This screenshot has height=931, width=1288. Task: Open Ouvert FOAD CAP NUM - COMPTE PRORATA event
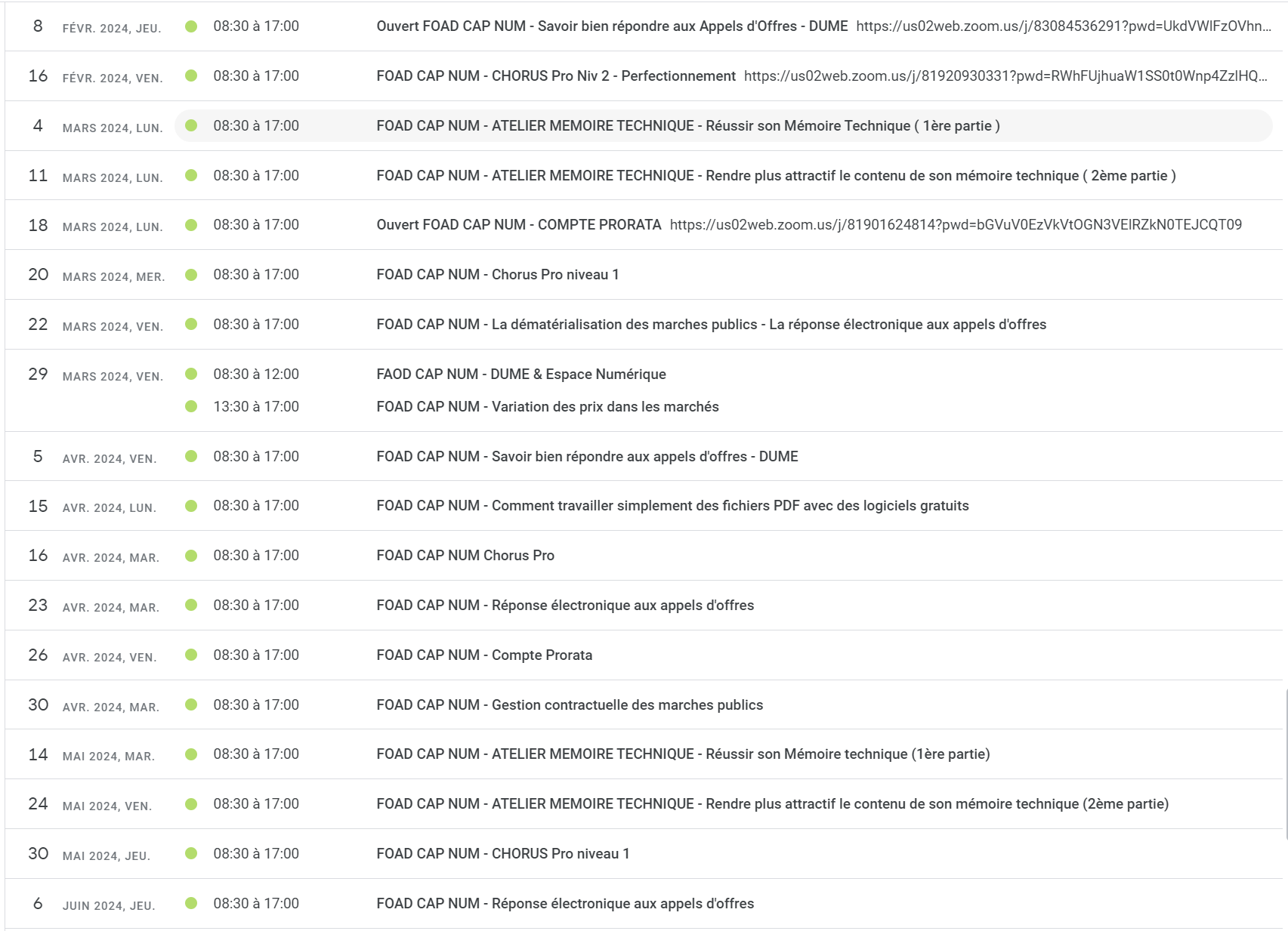coord(519,225)
